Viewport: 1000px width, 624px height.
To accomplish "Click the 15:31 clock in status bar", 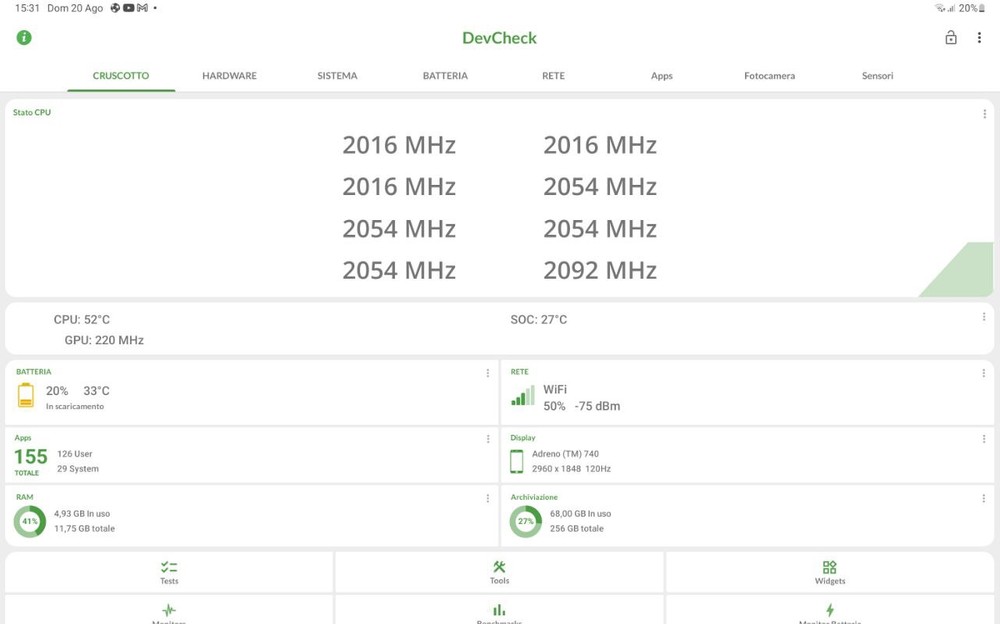I will pos(27,8).
